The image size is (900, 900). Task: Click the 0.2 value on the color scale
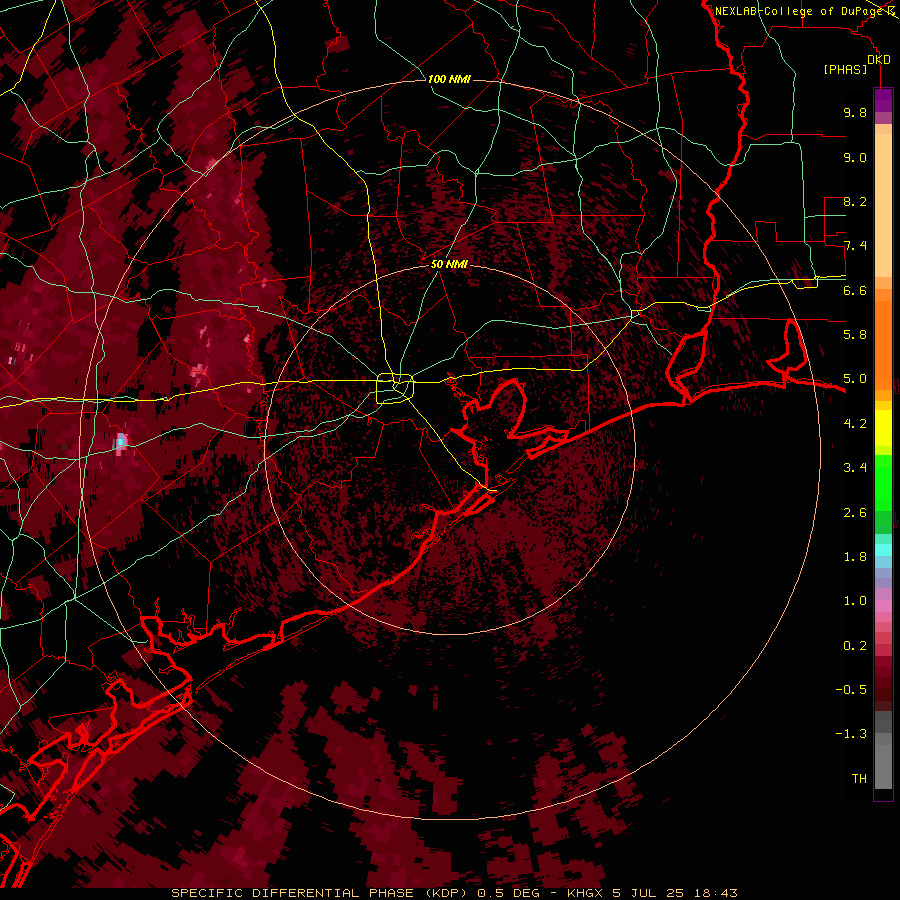pyautogui.click(x=855, y=646)
